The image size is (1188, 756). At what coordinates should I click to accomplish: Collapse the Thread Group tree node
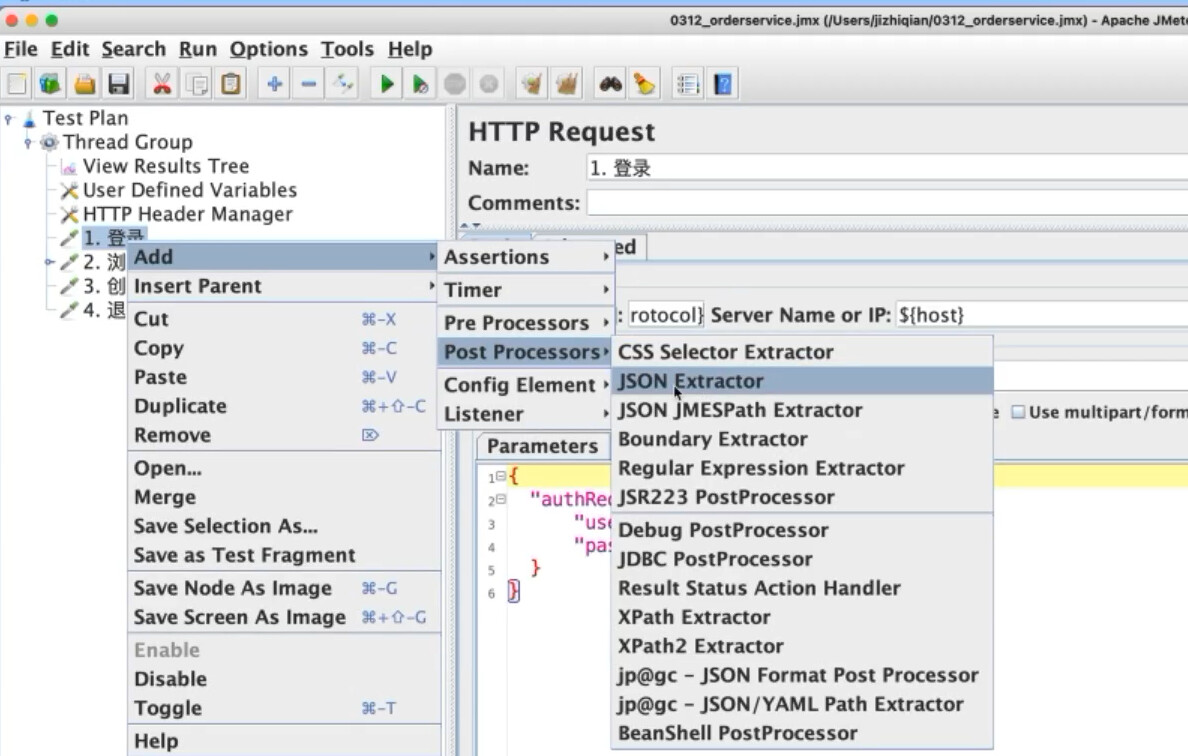pos(28,142)
